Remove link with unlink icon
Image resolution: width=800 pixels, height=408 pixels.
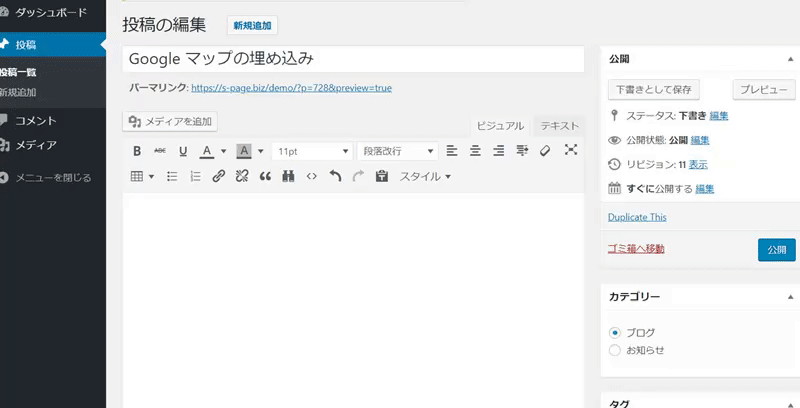coord(242,176)
